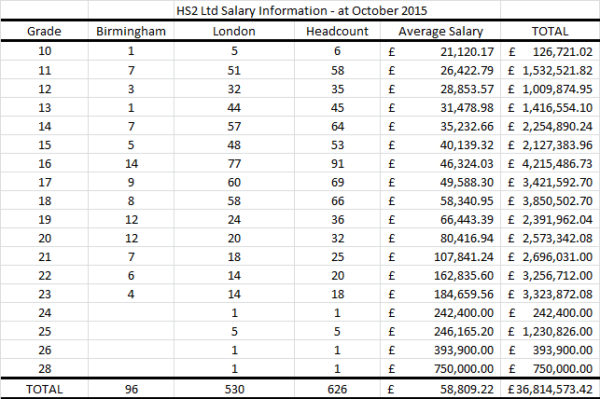Select grade cell '12'
The image size is (600, 399).
44,89
